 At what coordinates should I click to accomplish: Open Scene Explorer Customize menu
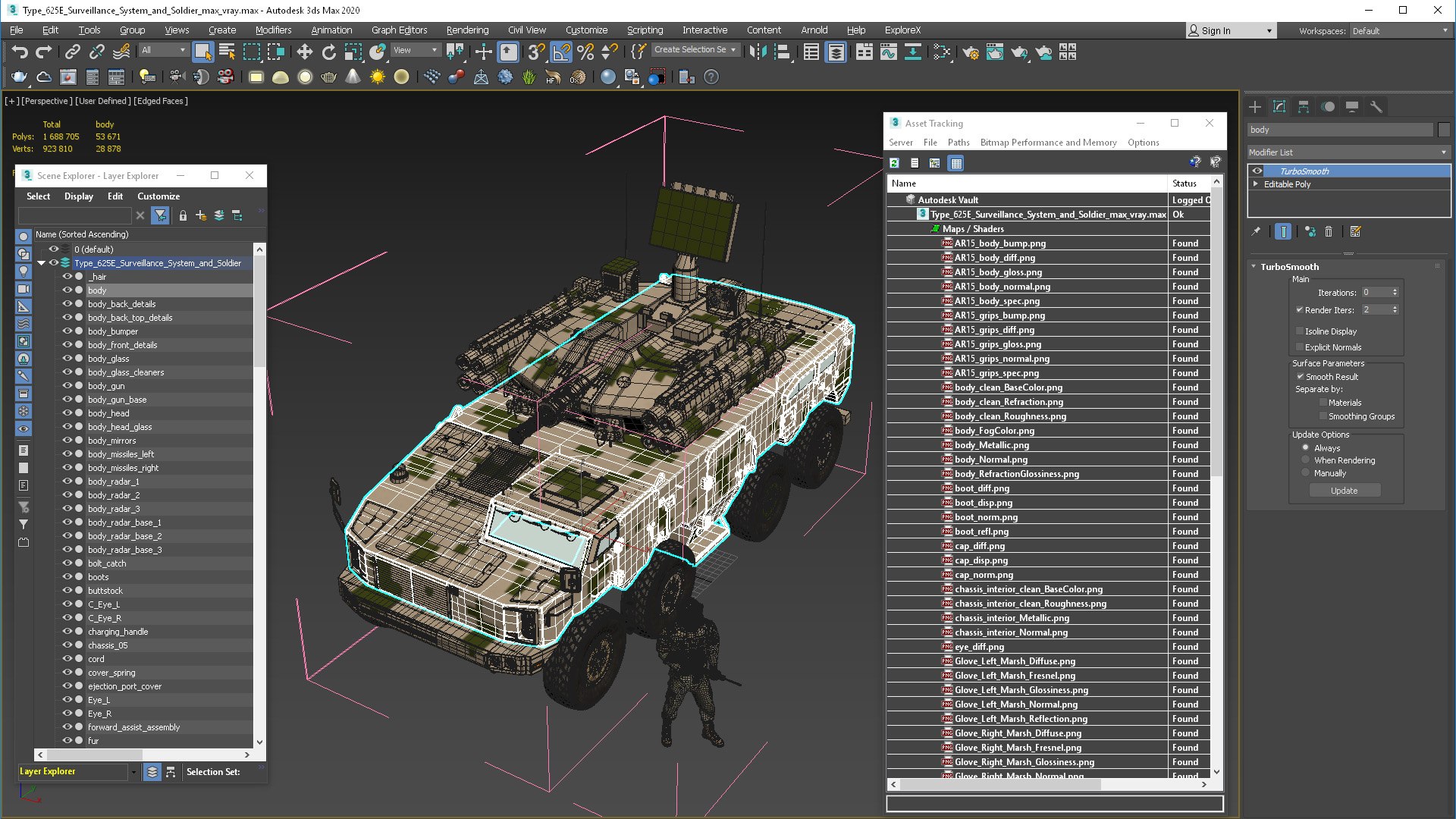coord(158,196)
